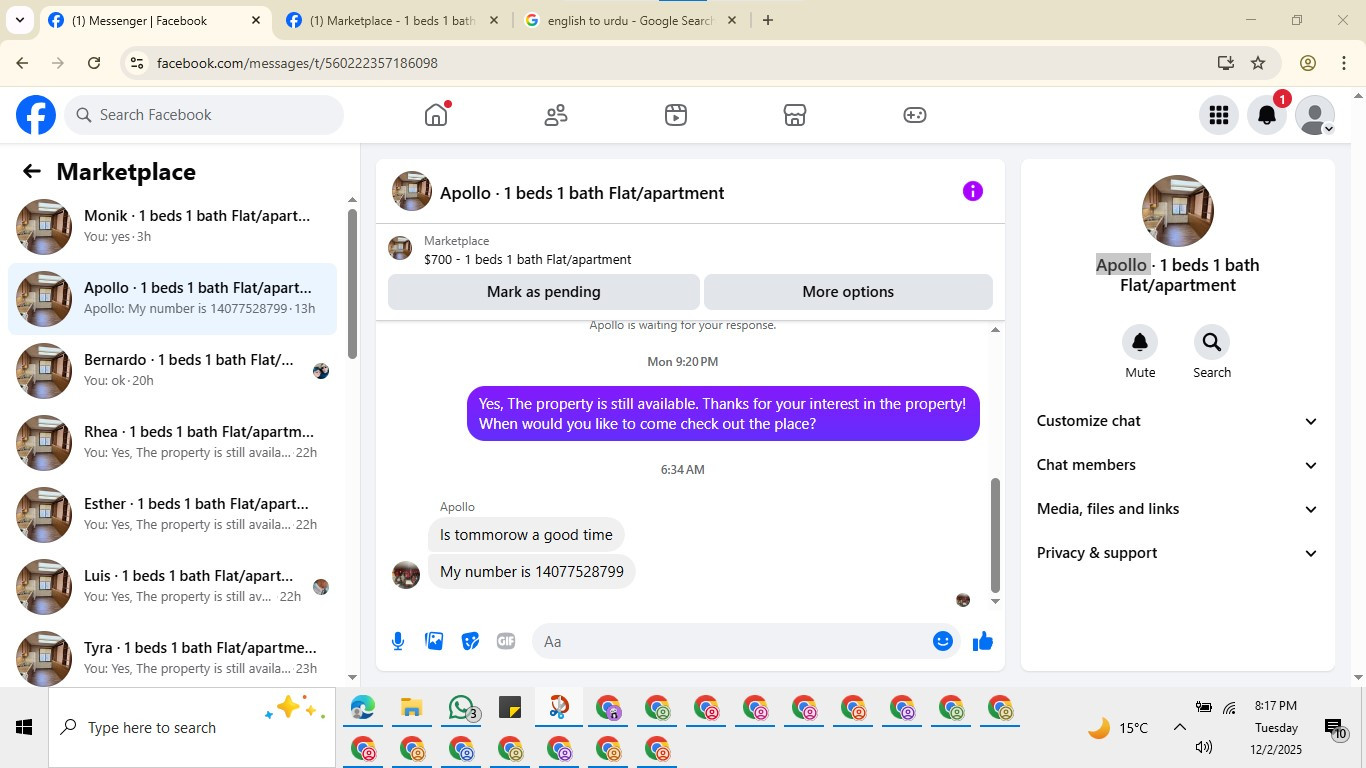
Task: Open the Chrome tab search dropdown
Action: pyautogui.click(x=19, y=20)
